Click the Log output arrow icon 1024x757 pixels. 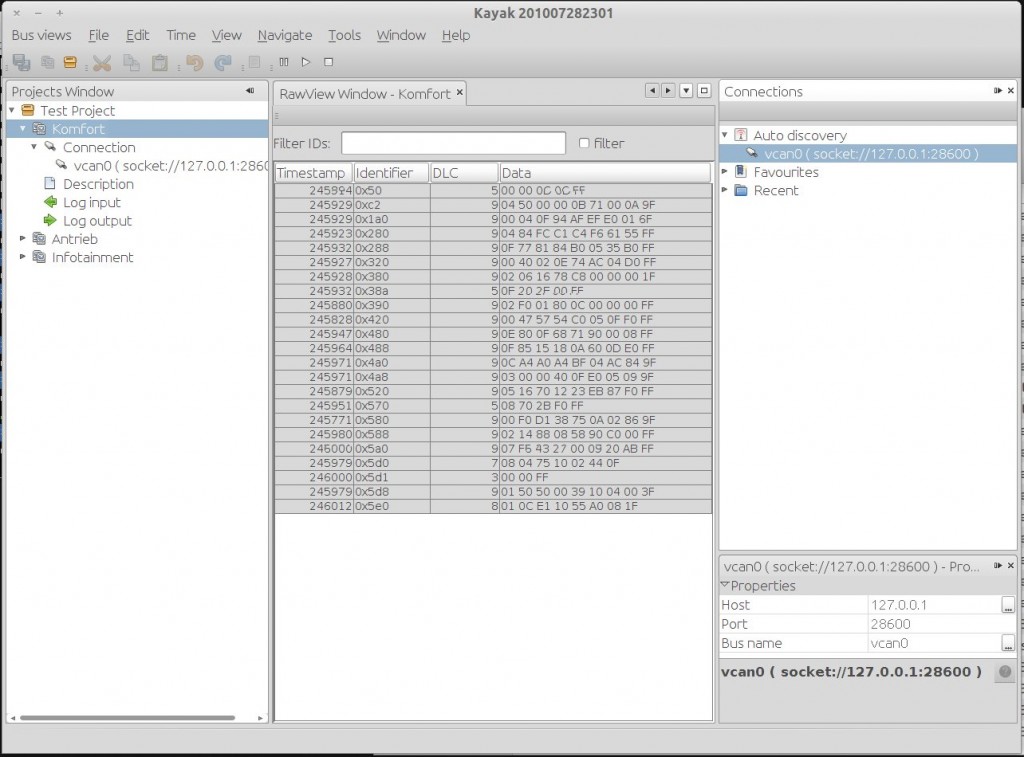pos(50,221)
